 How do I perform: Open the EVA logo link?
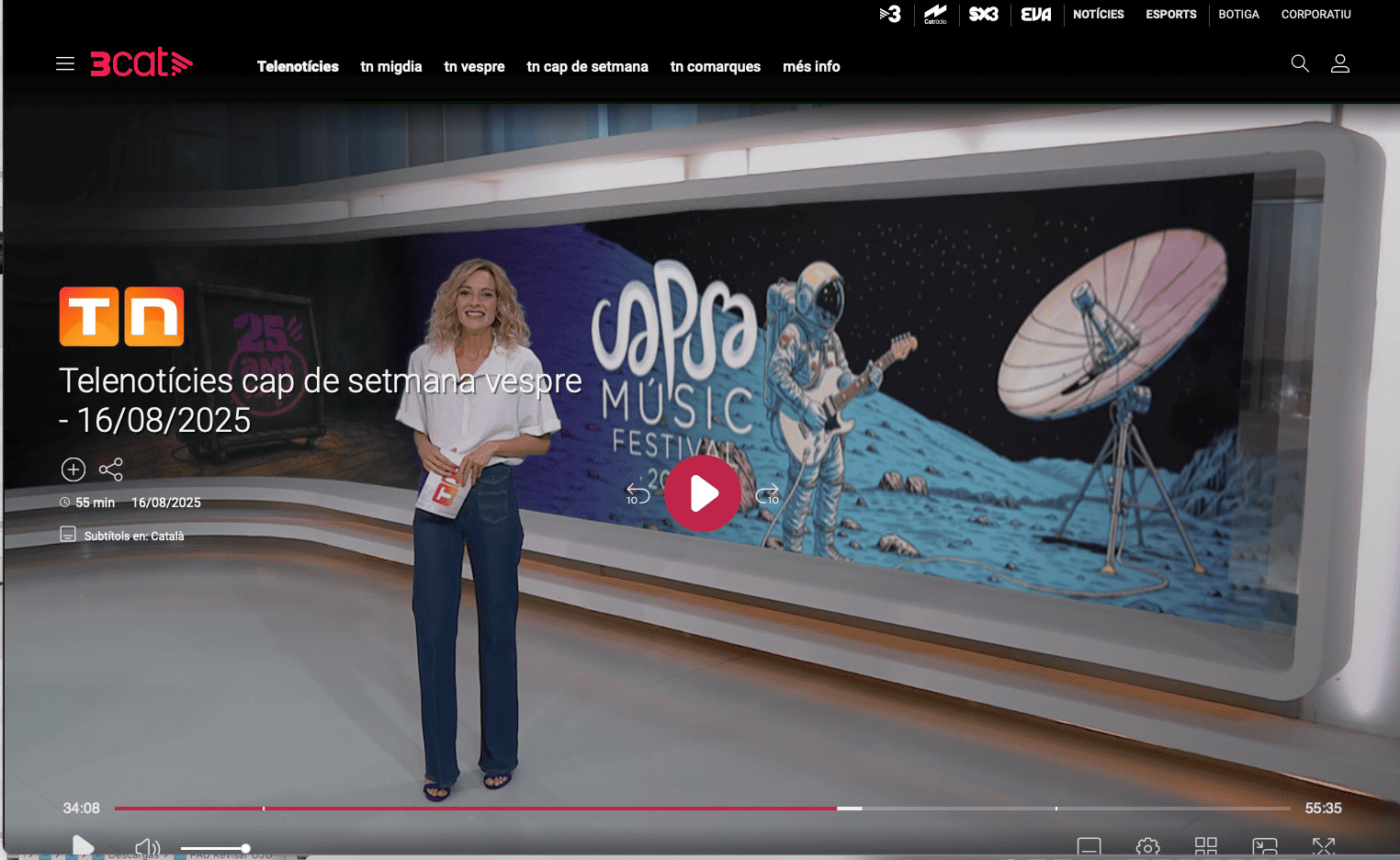(1035, 14)
